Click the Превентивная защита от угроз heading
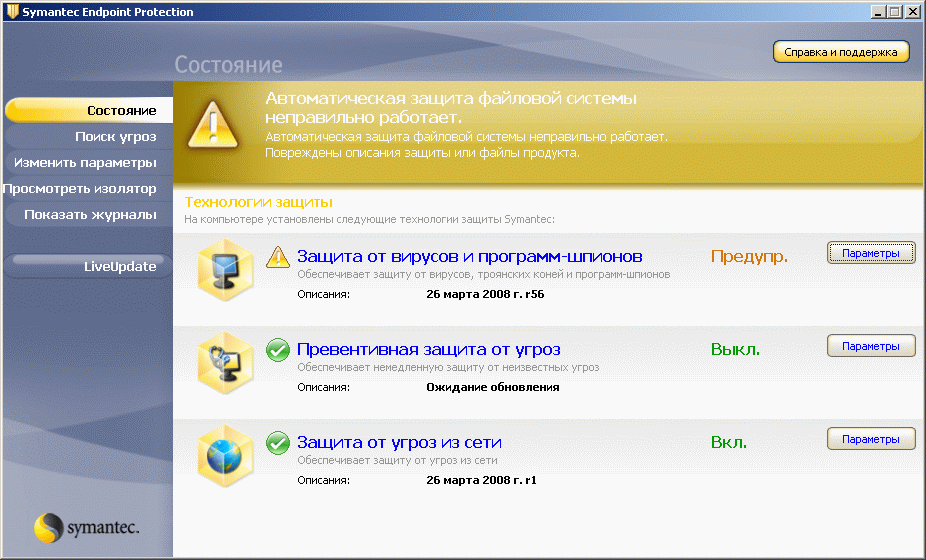Viewport: 926px width, 560px height. point(429,349)
